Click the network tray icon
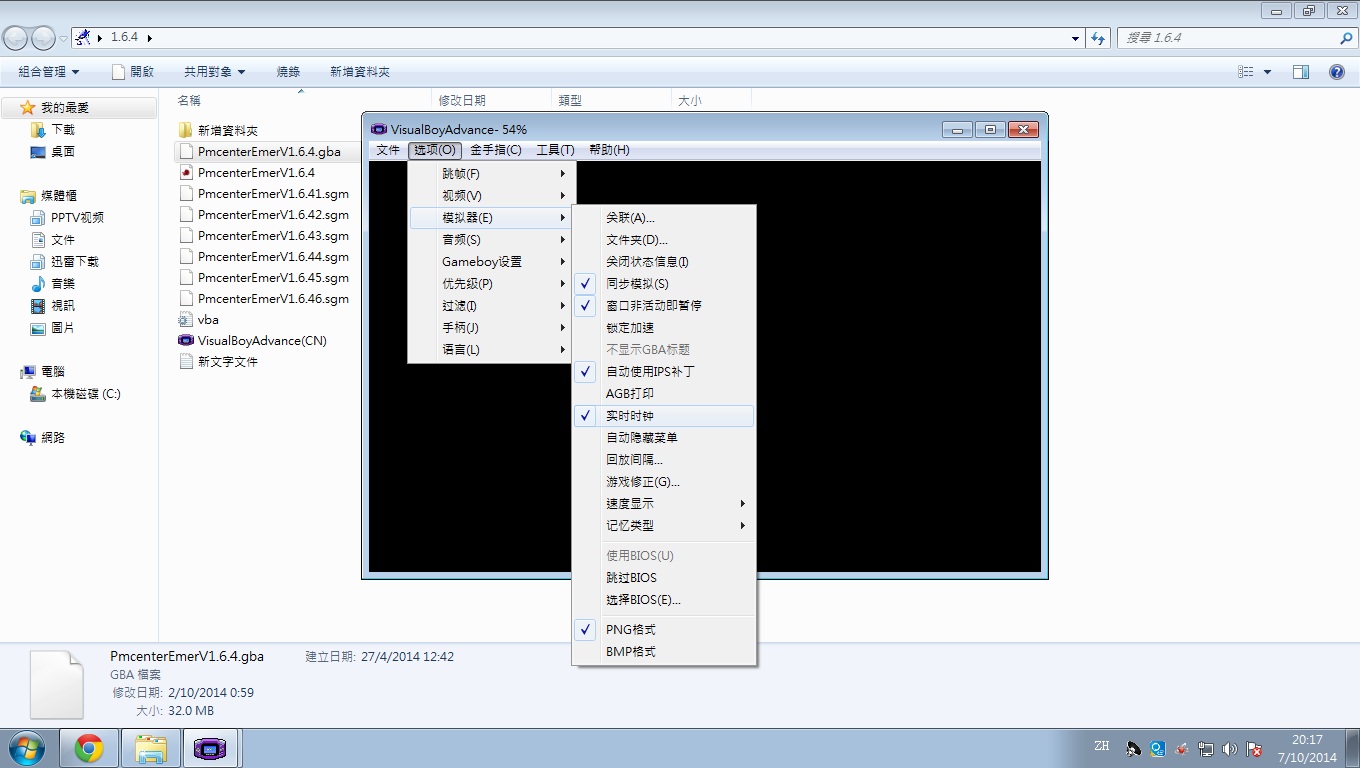1360x768 pixels. coord(1206,748)
